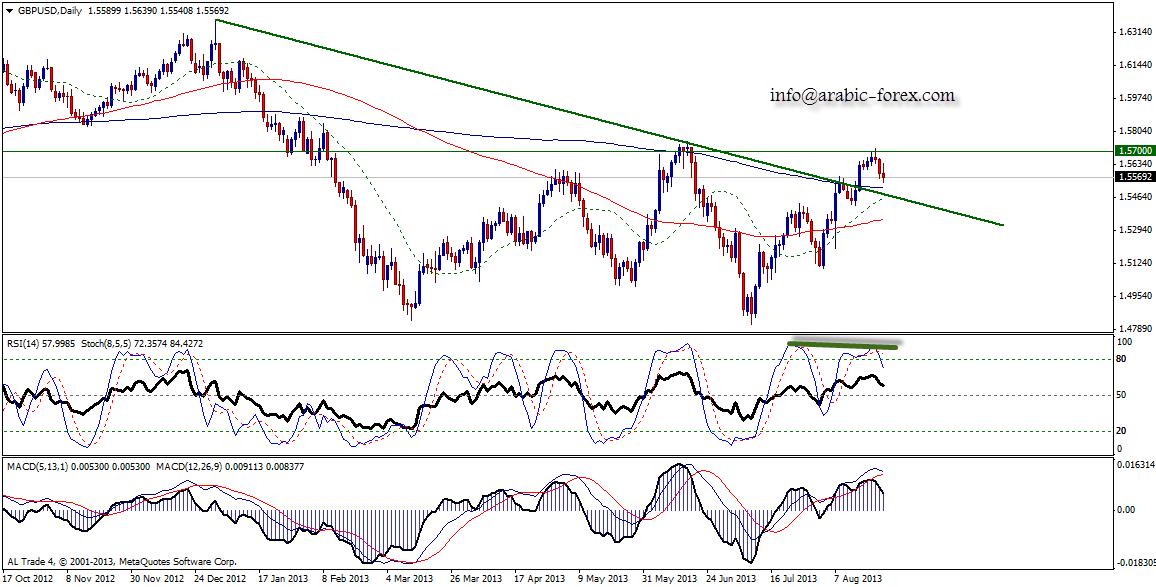This screenshot has width=1156, height=587.
Task: Click the 50 level on oscillator scale
Action: (x=1123, y=396)
